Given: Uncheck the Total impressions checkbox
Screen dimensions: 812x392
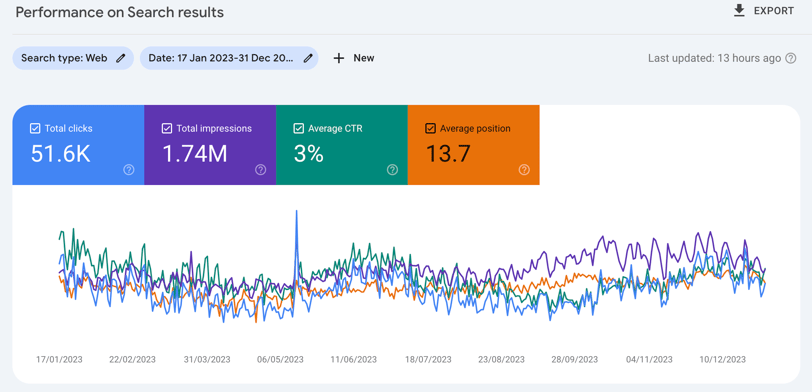Looking at the screenshot, I should (167, 128).
